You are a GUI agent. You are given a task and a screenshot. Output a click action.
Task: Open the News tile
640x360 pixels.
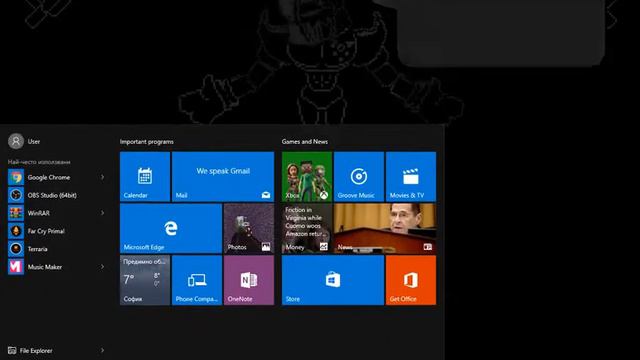pyautogui.click(x=385, y=229)
